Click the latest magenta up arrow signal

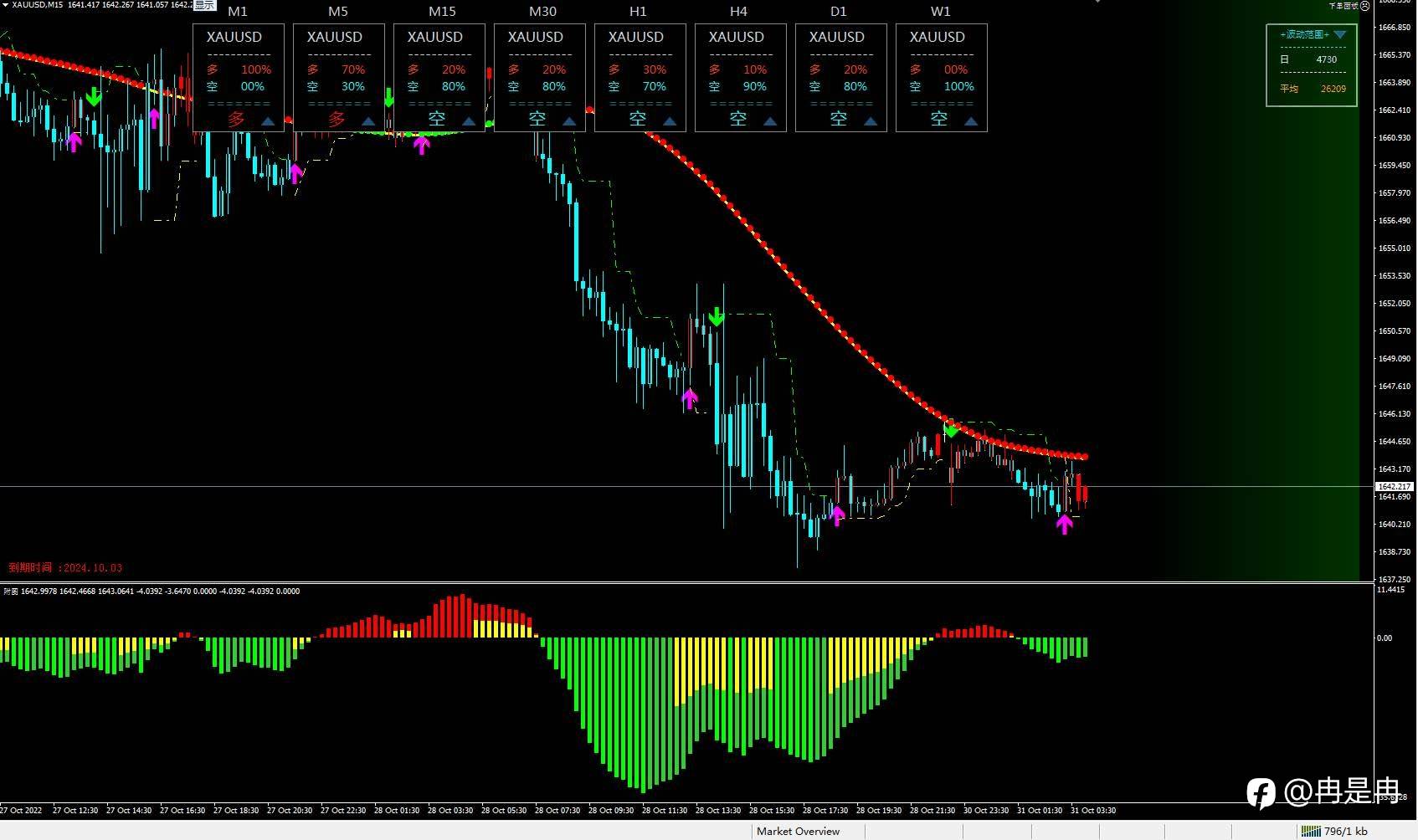(1064, 524)
